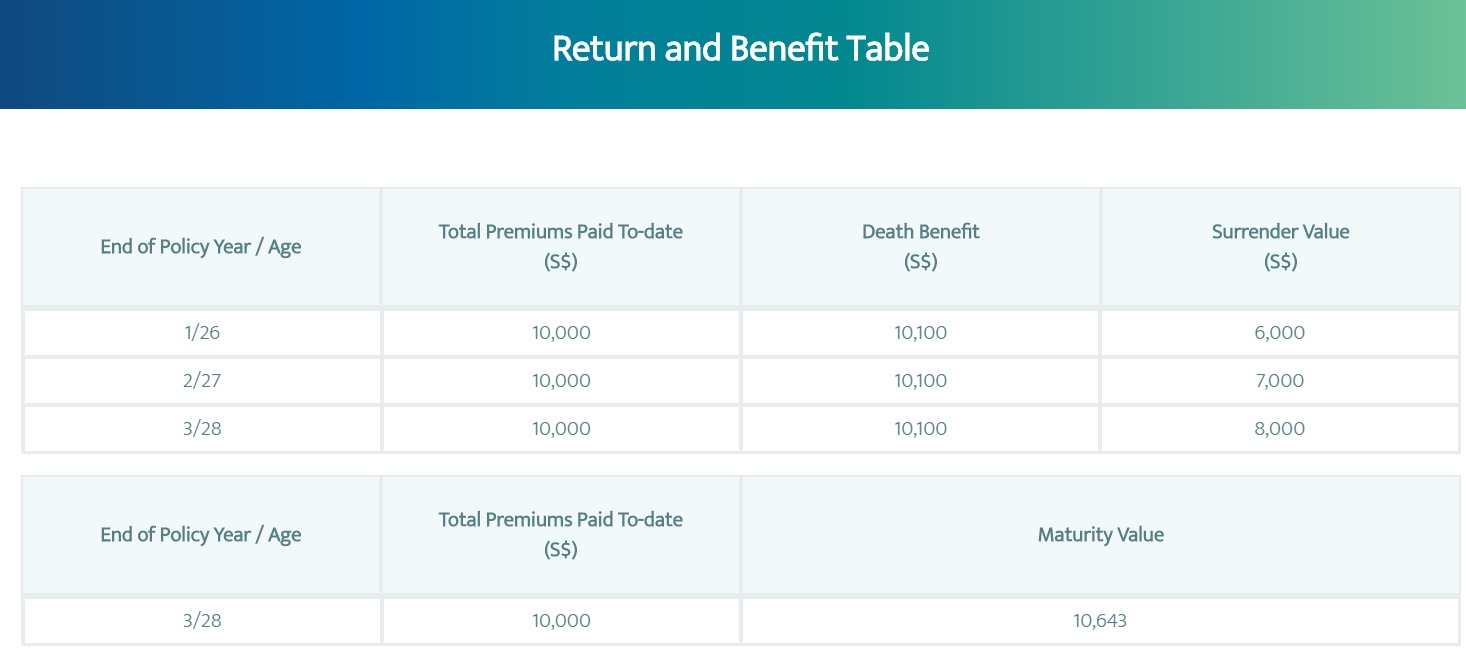Select the 10,100 death benefit for year 3/28

[x=921, y=429]
